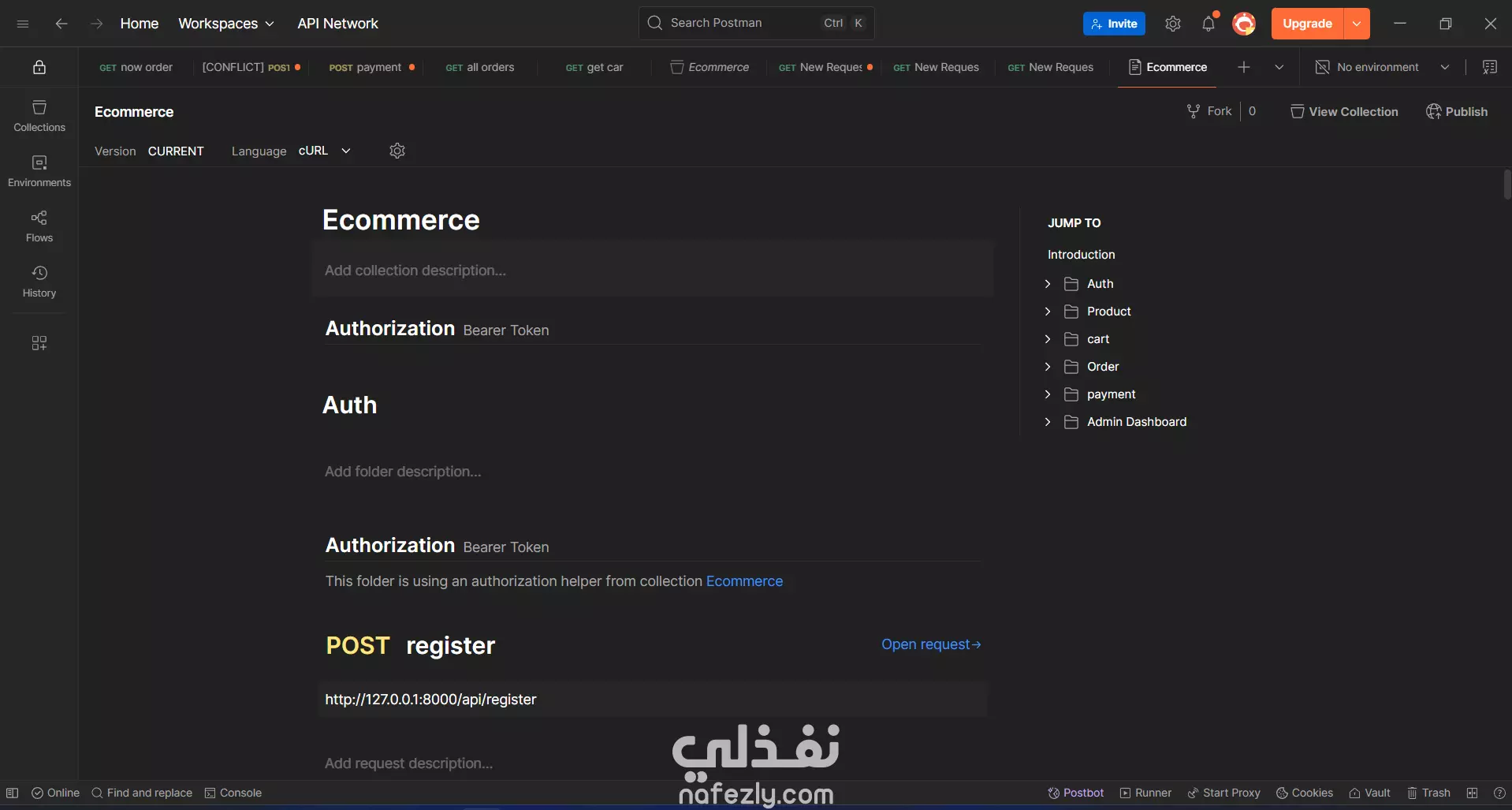This screenshot has height=810, width=1512.
Task: Go to Home
Action: (139, 24)
